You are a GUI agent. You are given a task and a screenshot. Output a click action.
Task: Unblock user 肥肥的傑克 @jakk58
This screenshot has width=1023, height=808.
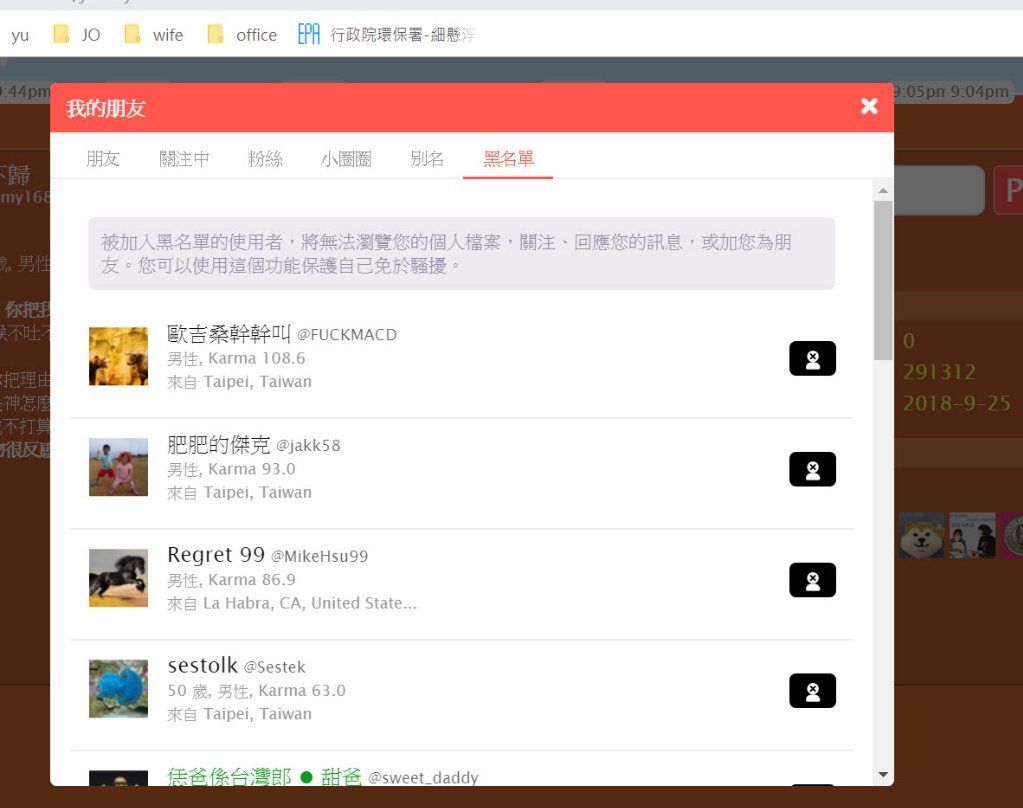[x=812, y=469]
